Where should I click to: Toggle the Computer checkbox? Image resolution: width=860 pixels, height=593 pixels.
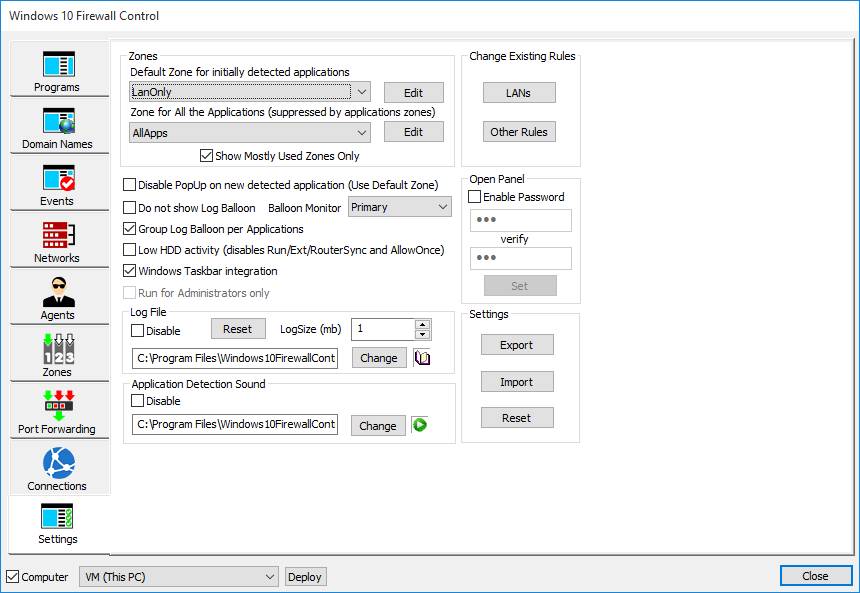click(13, 577)
